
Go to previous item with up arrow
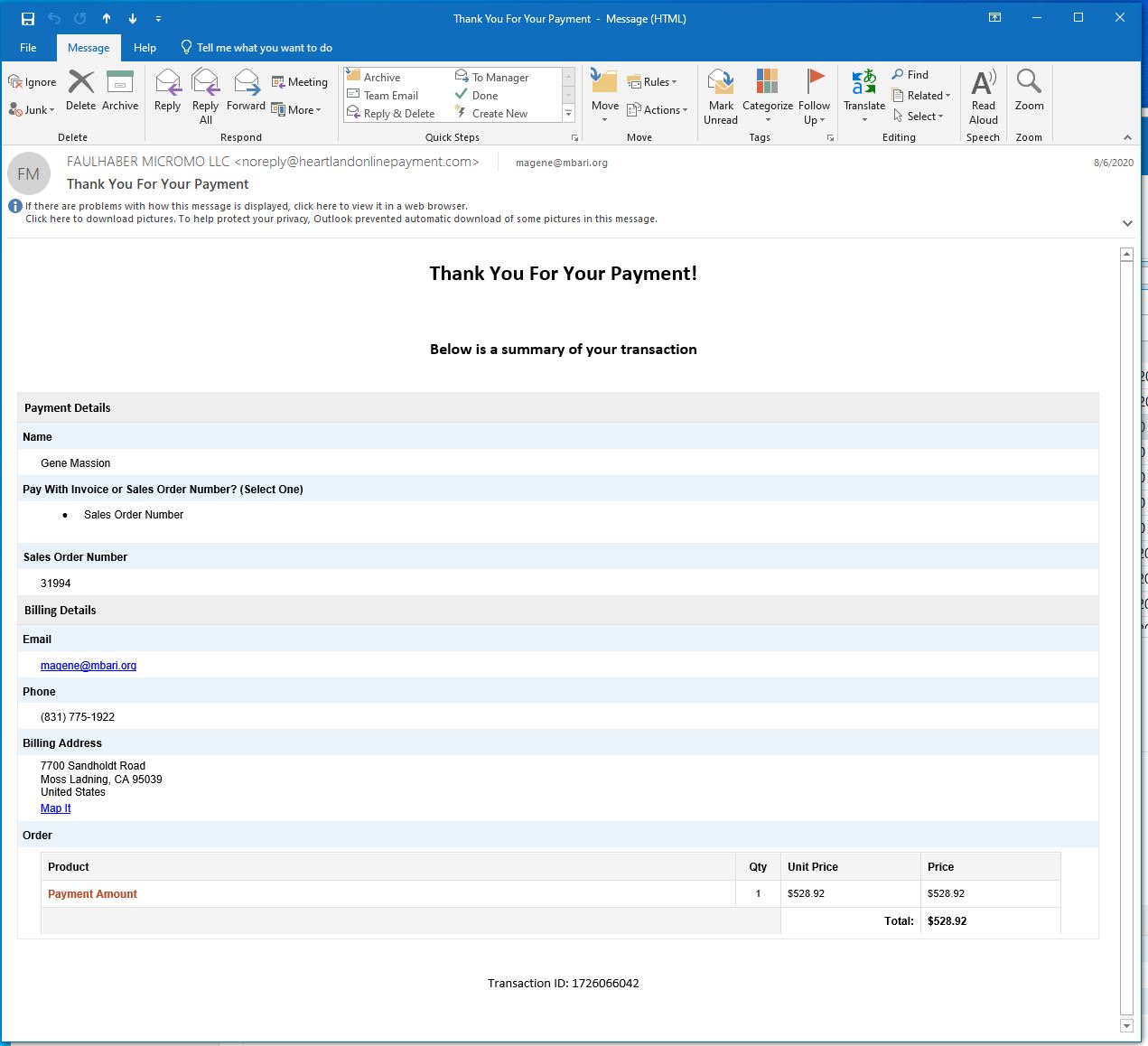tap(107, 18)
